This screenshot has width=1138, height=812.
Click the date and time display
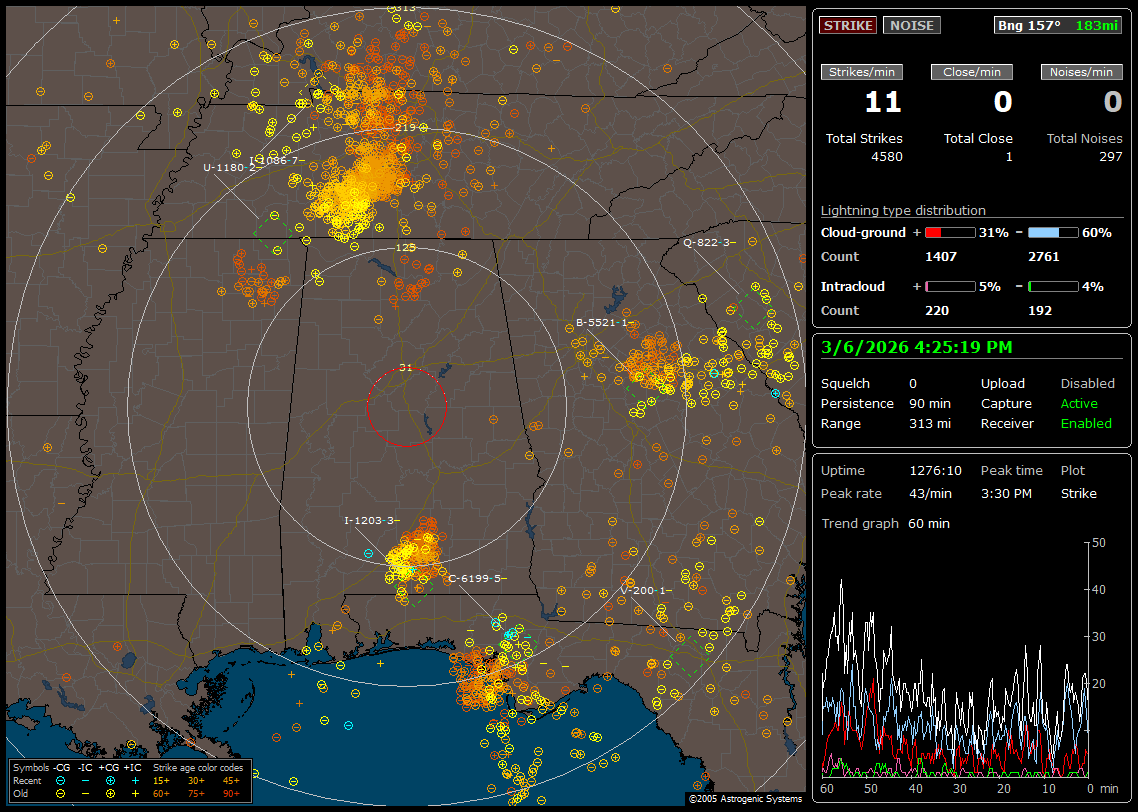pyautogui.click(x=916, y=348)
